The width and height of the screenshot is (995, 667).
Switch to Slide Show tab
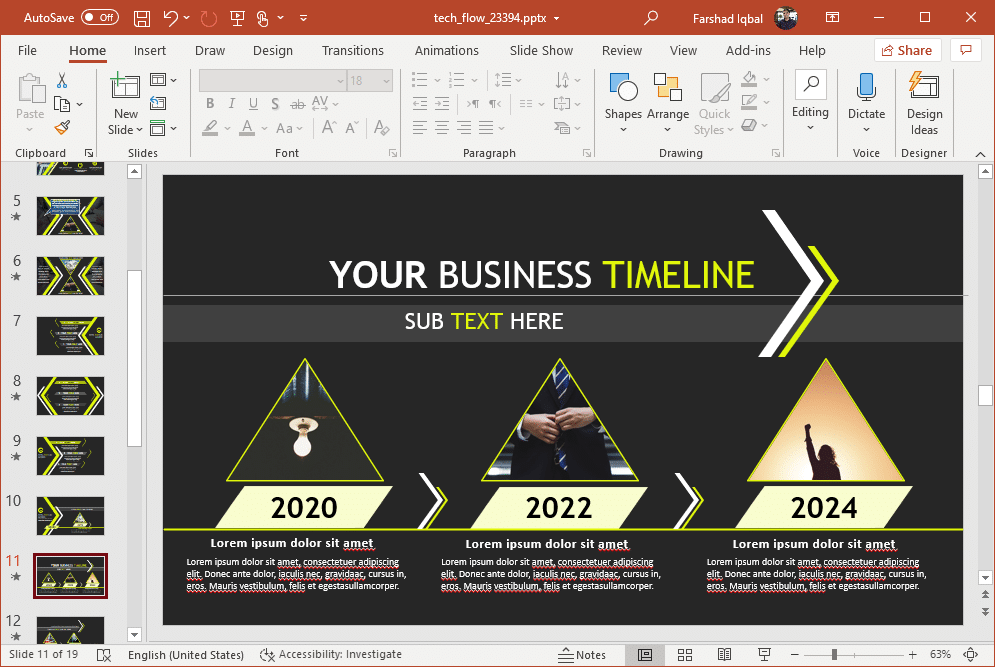(x=541, y=51)
